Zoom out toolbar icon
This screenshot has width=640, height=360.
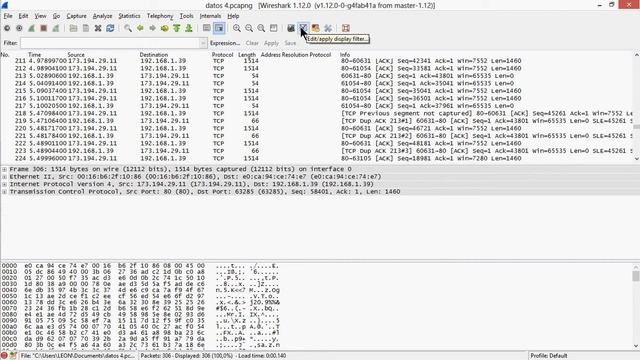249,28
